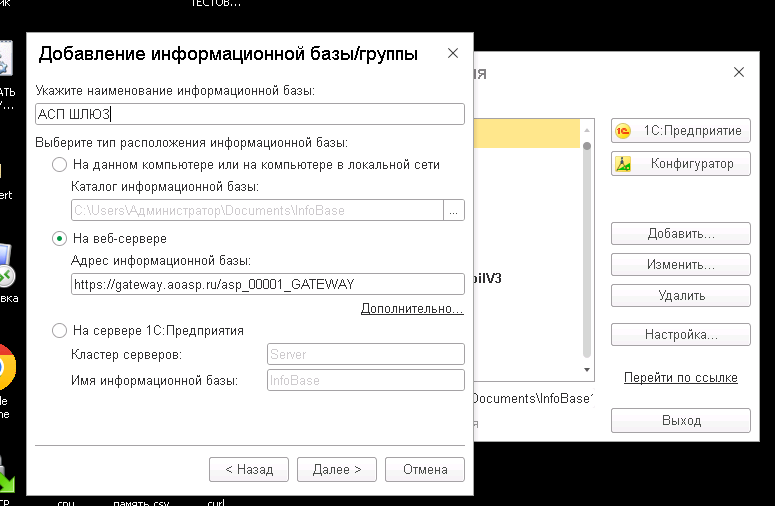This screenshot has height=506, width=775.
Task: Click the 1С:Предприятие launch button
Action: (681, 131)
